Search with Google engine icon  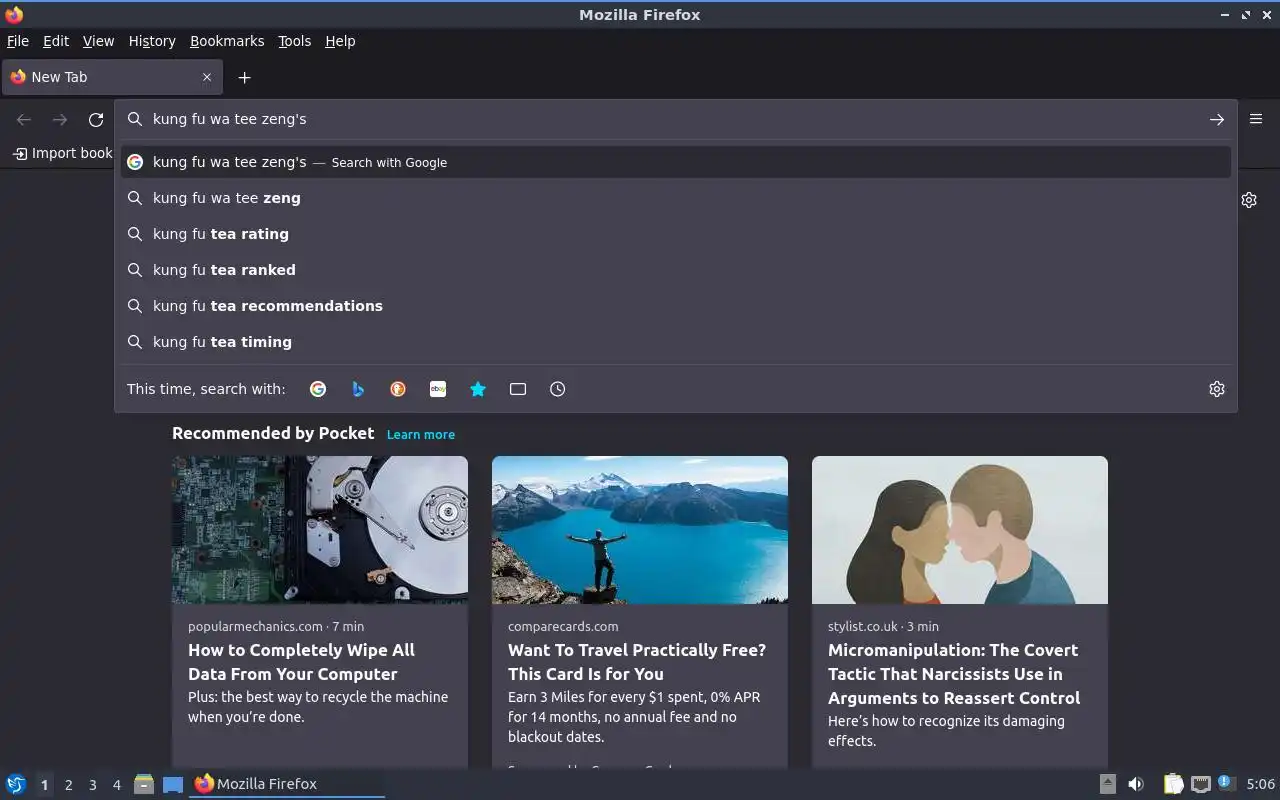(318, 389)
